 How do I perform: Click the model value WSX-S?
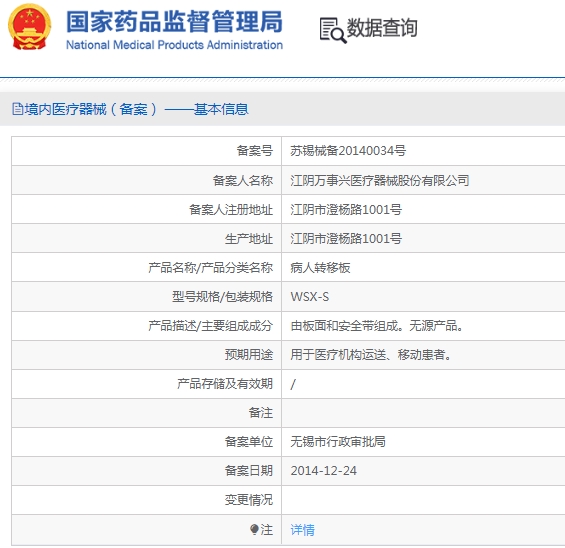[310, 297]
